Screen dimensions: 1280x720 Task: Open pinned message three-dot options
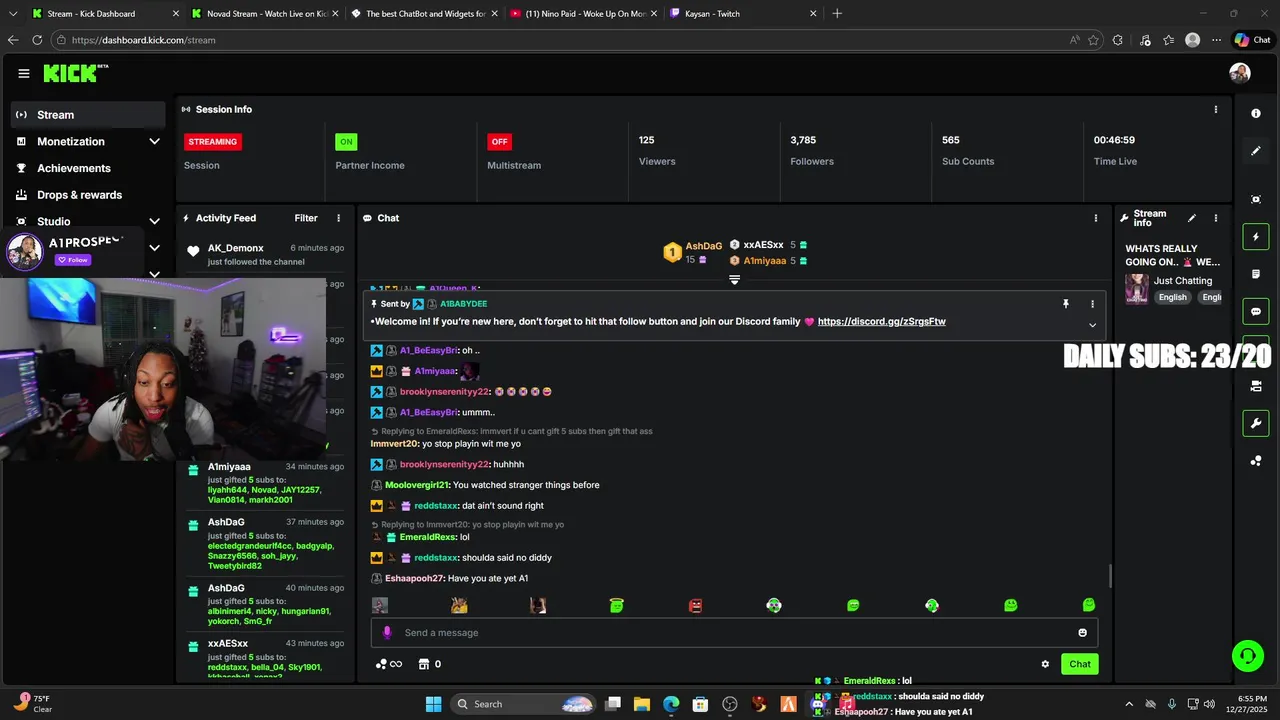click(1092, 304)
